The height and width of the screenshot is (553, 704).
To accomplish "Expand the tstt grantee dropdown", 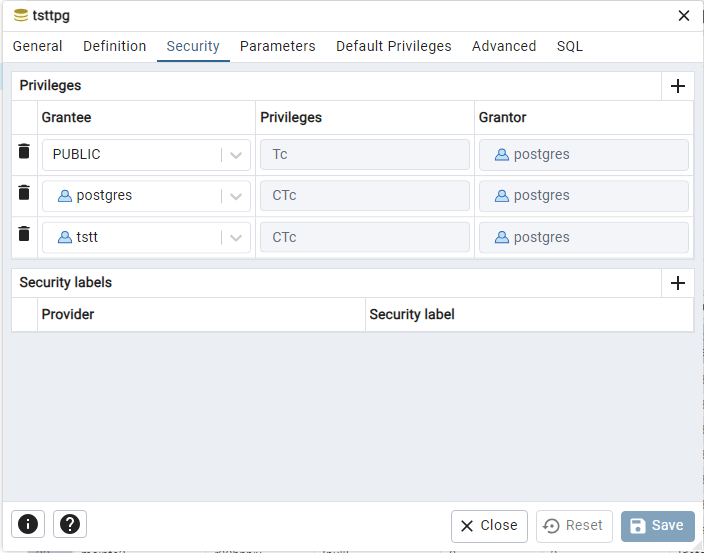I will [236, 237].
